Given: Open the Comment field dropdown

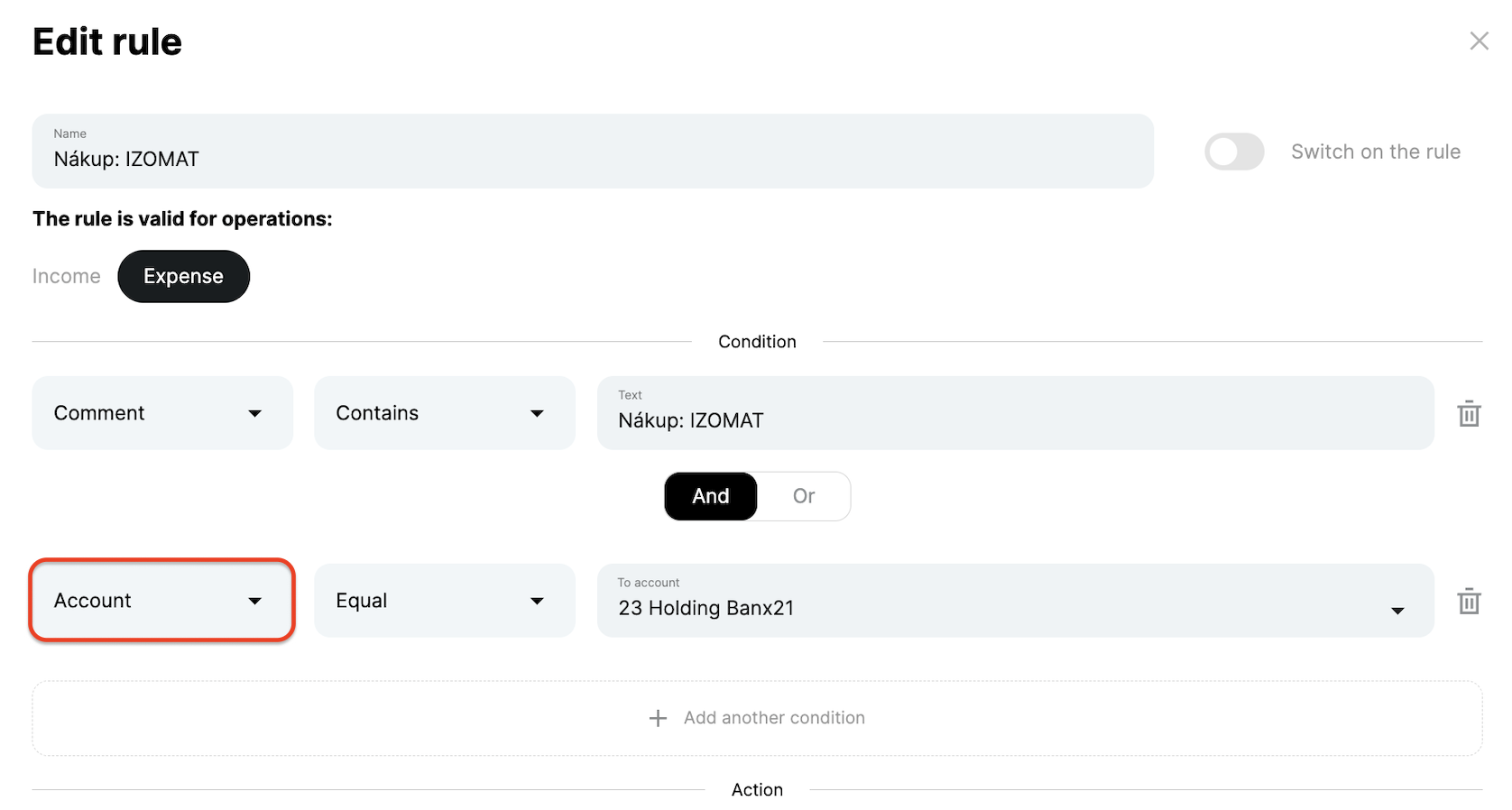Looking at the screenshot, I should point(162,413).
